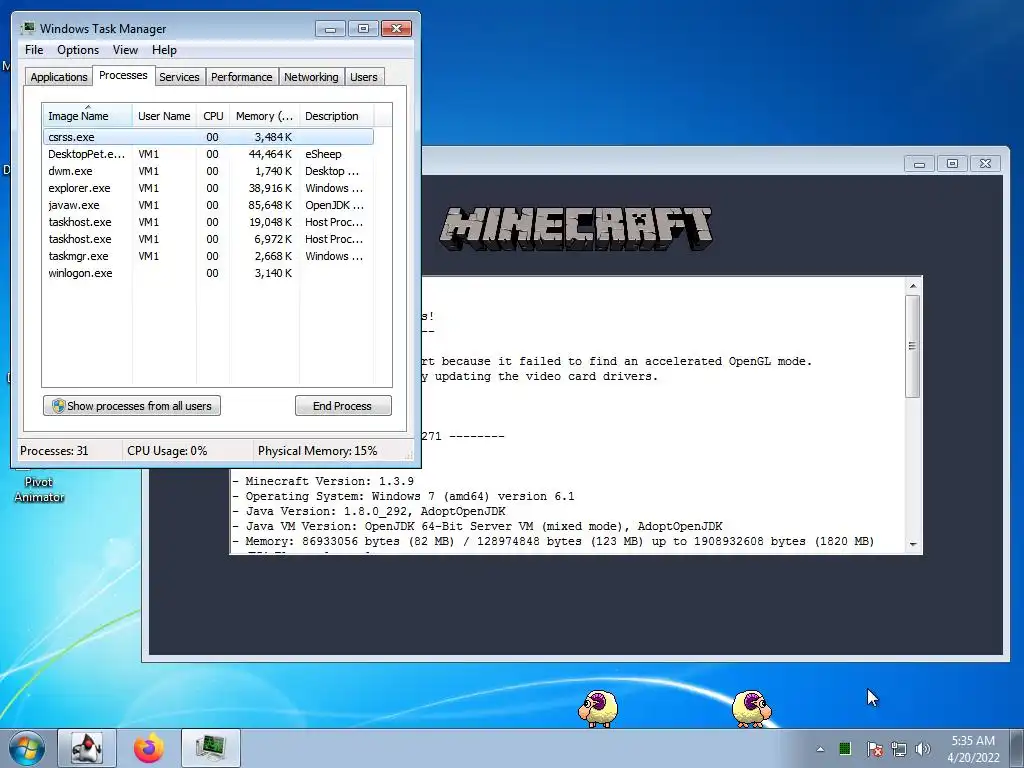Open the Options menu in Task Manager
The image size is (1024, 768).
click(x=78, y=50)
